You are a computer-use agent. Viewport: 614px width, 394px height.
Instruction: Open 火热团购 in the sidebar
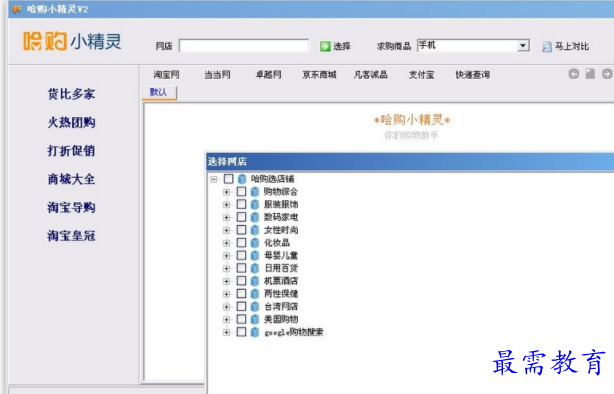point(71,123)
